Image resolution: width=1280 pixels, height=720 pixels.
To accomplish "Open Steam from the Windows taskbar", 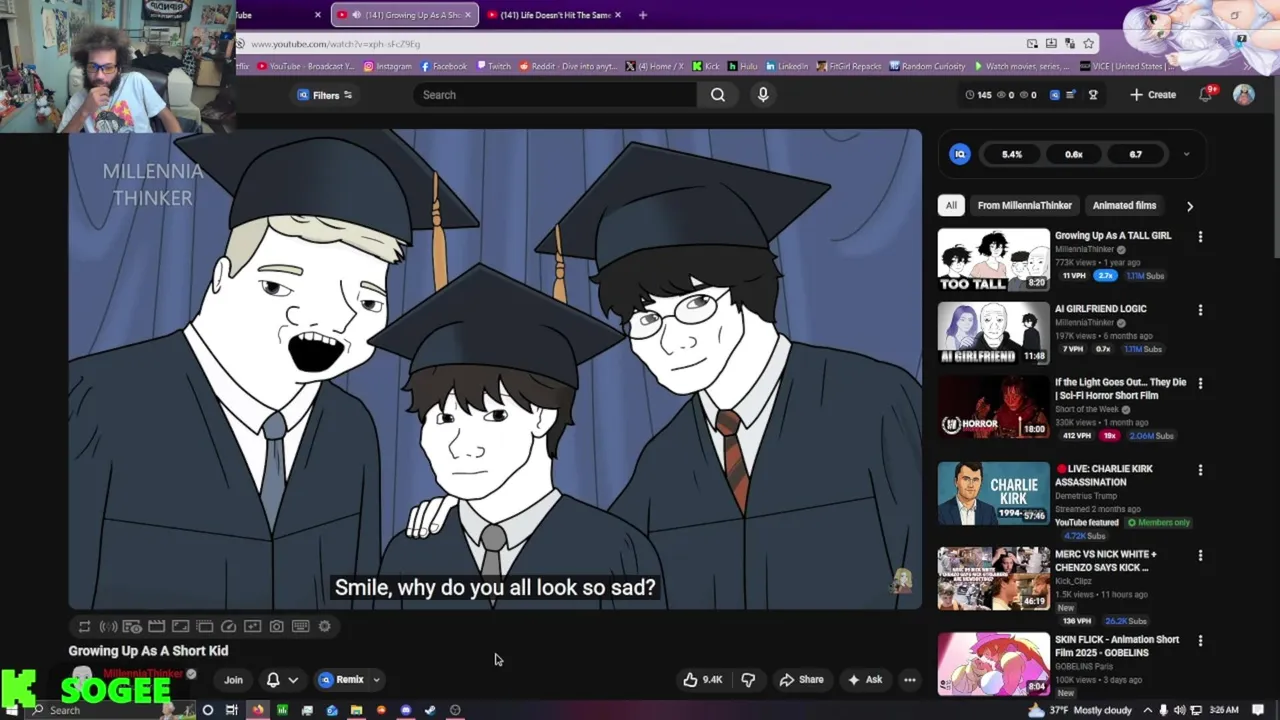I will [430, 710].
